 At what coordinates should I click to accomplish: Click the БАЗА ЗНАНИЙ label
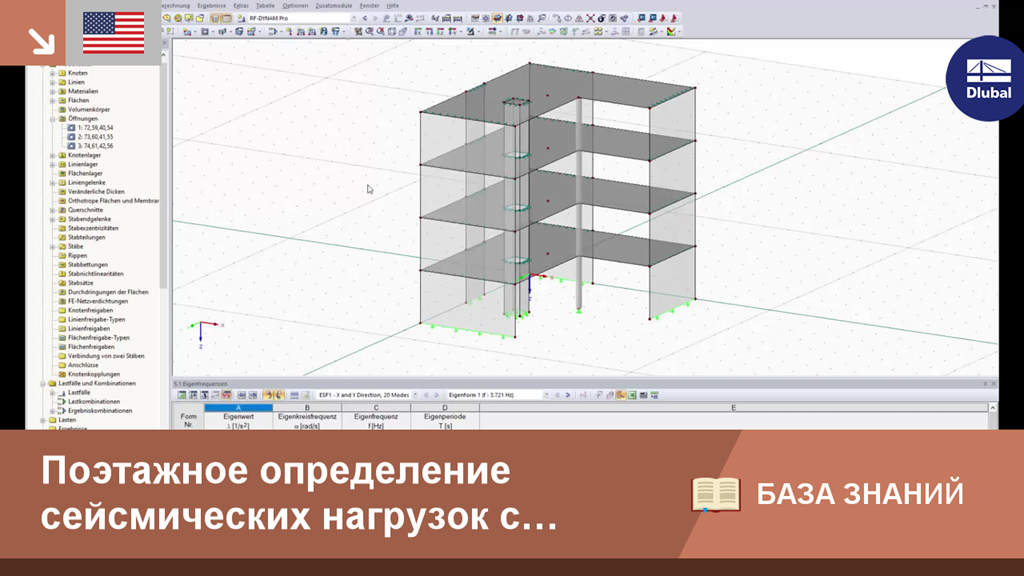click(x=860, y=494)
